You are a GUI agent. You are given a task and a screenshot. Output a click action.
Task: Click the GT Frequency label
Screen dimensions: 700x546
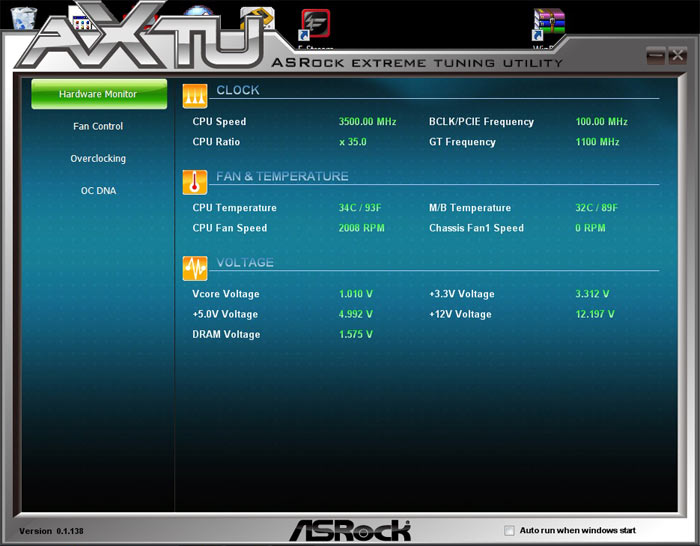(462, 142)
